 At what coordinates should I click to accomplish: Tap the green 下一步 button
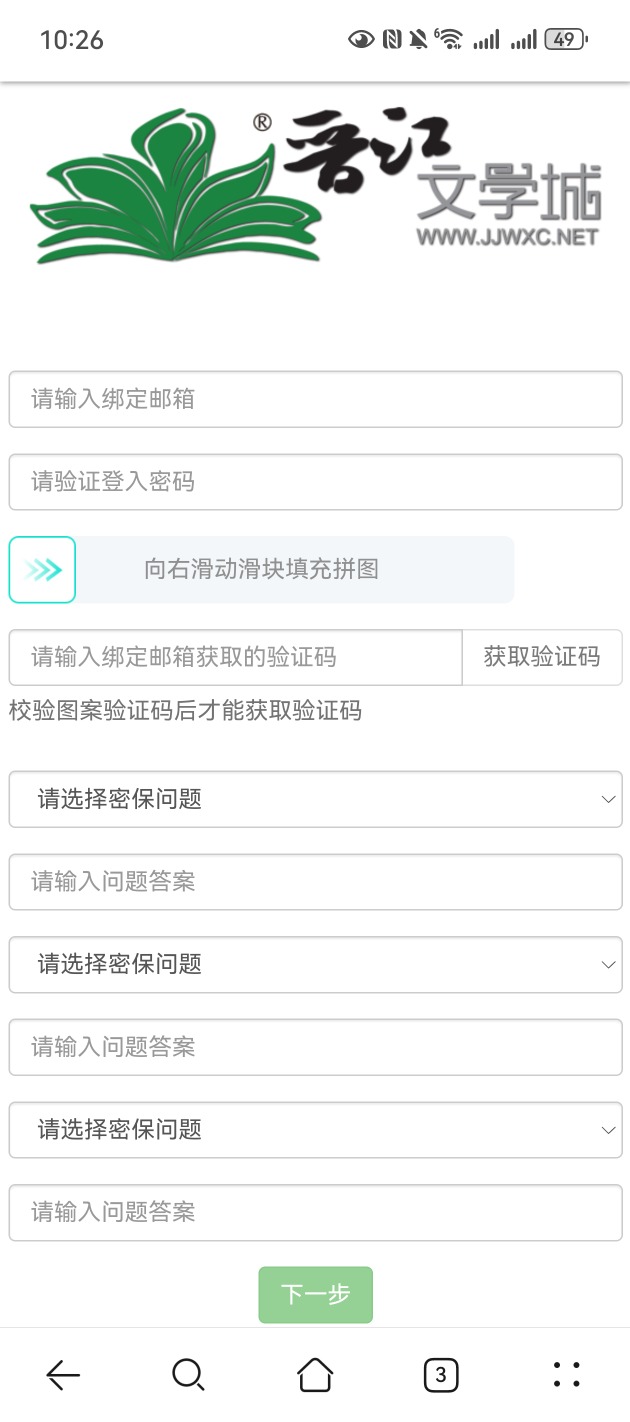[315, 1295]
